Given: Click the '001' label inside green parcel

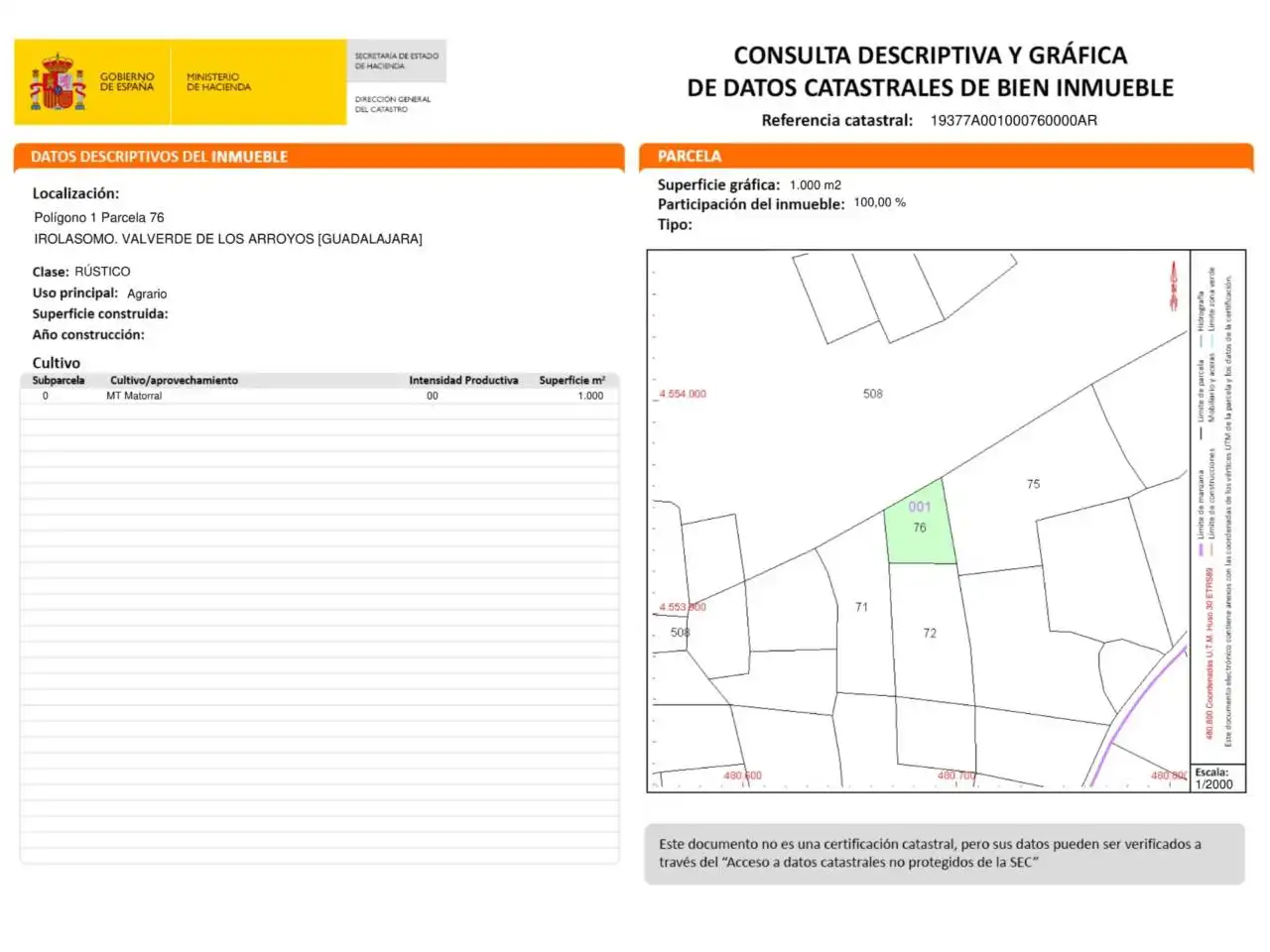Looking at the screenshot, I should point(920,507).
